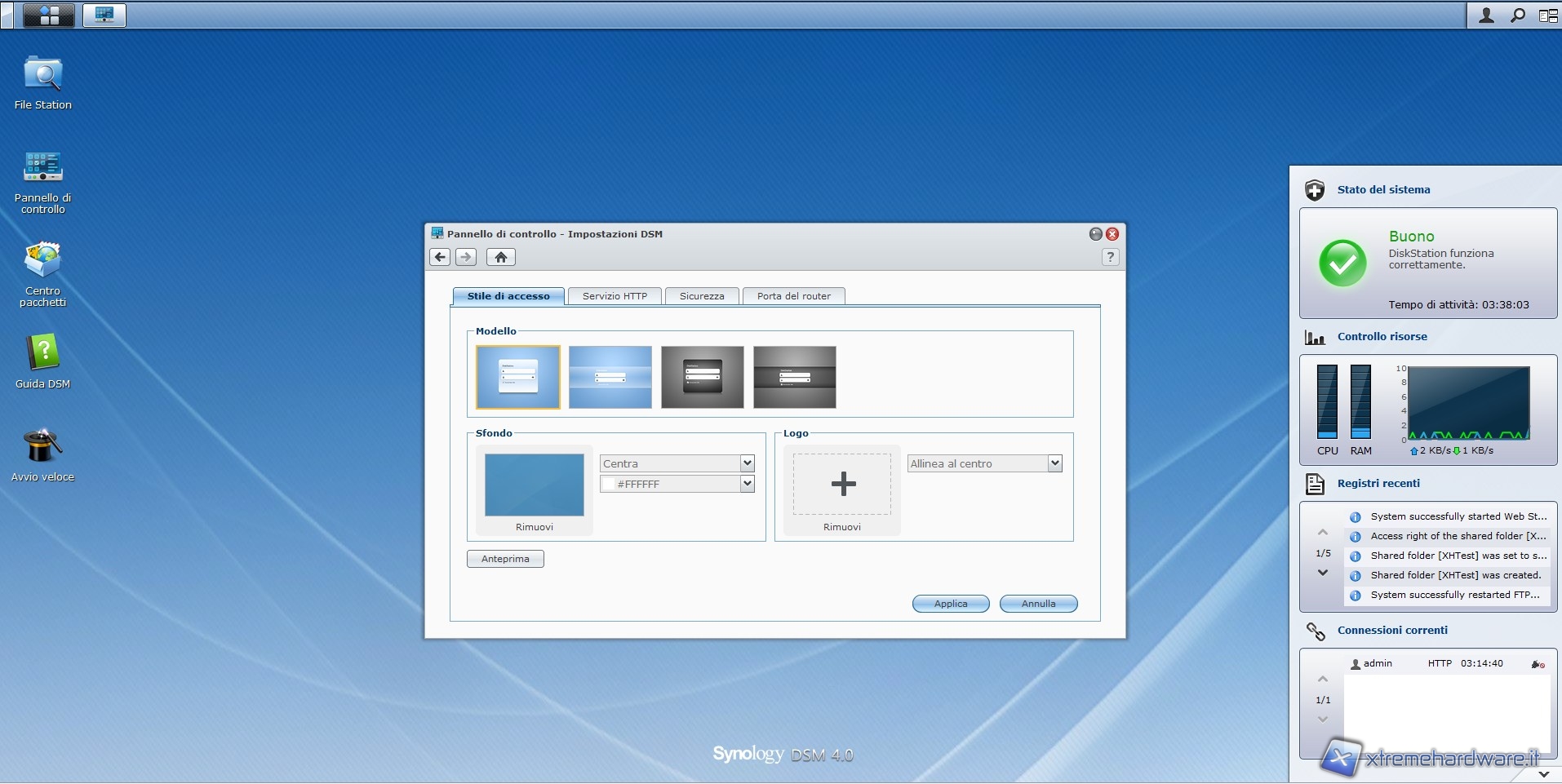This screenshot has height=784, width=1562.
Task: Click the Anteprima preview button
Action: (505, 559)
